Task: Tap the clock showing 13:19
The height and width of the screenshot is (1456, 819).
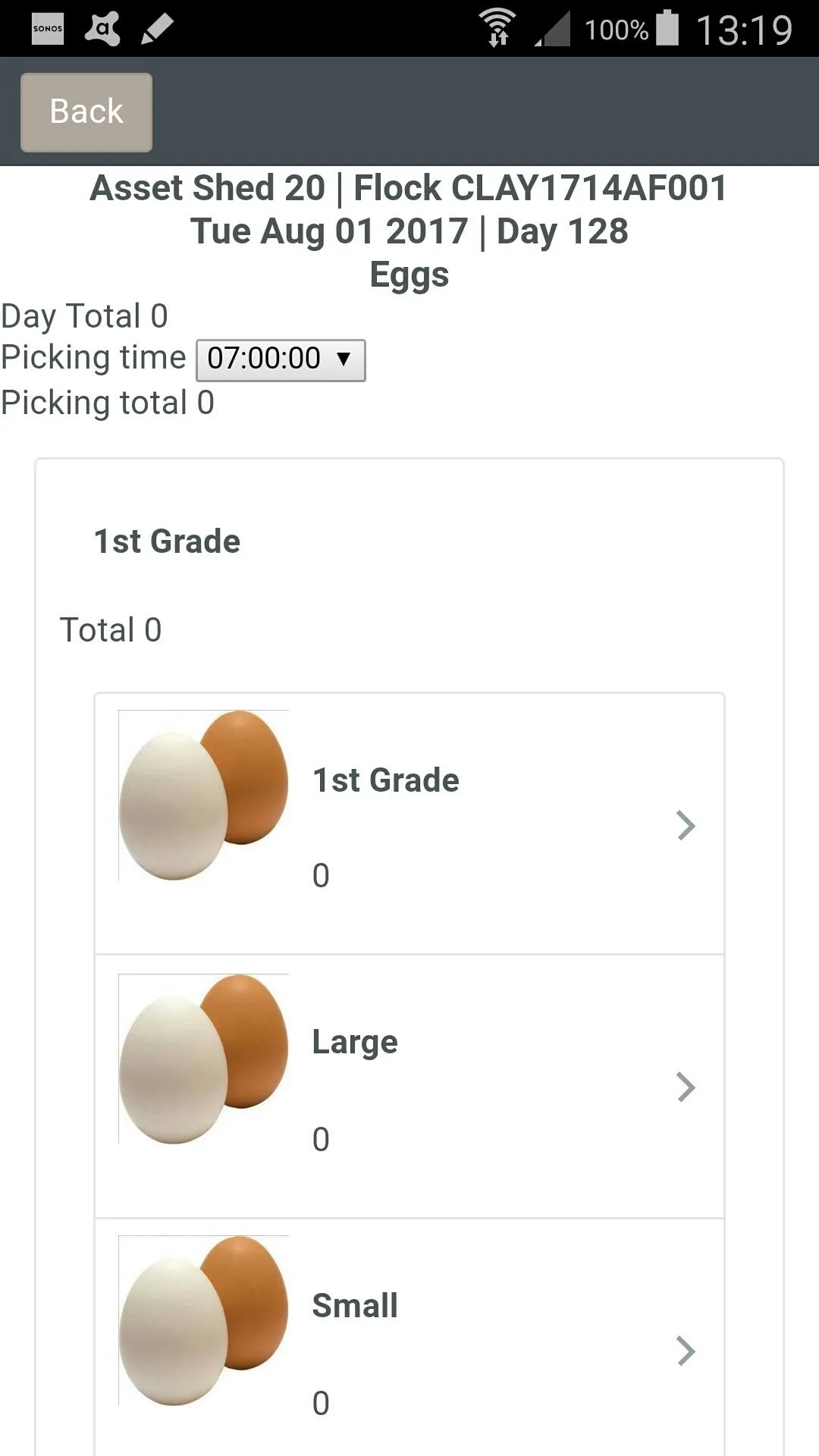Action: pos(744,30)
